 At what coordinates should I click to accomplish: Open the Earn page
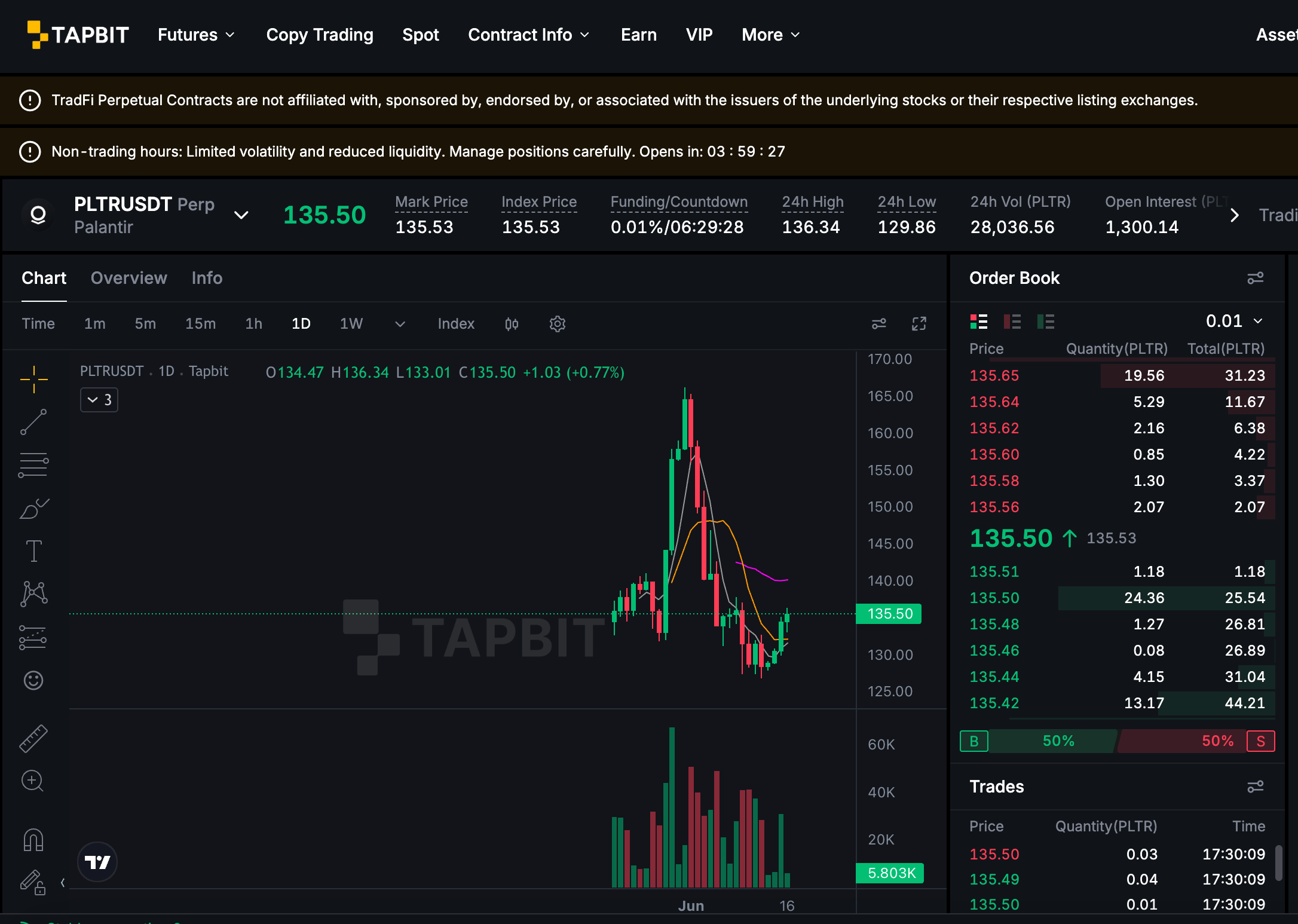coord(639,35)
